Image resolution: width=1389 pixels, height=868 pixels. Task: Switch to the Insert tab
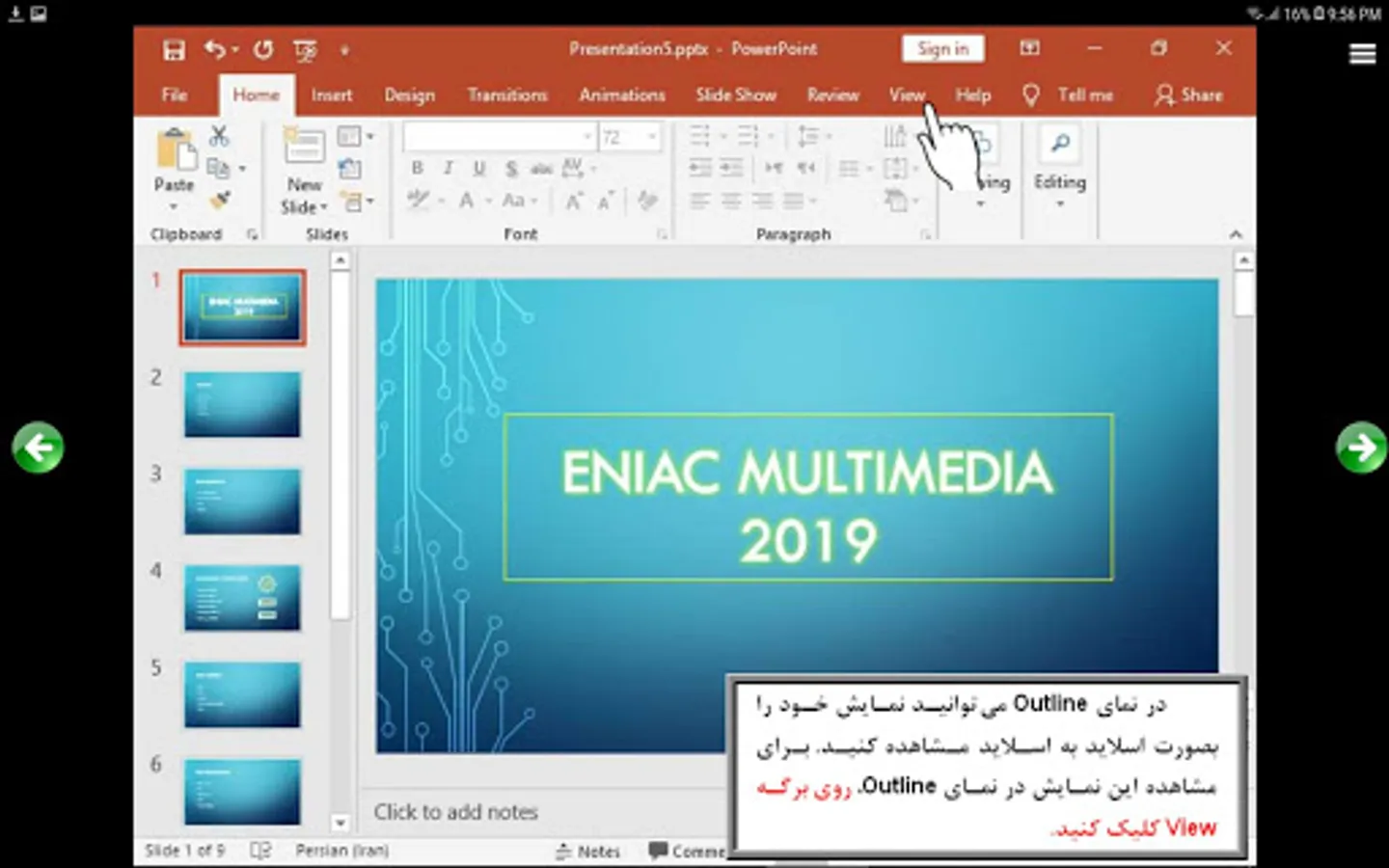pos(332,95)
